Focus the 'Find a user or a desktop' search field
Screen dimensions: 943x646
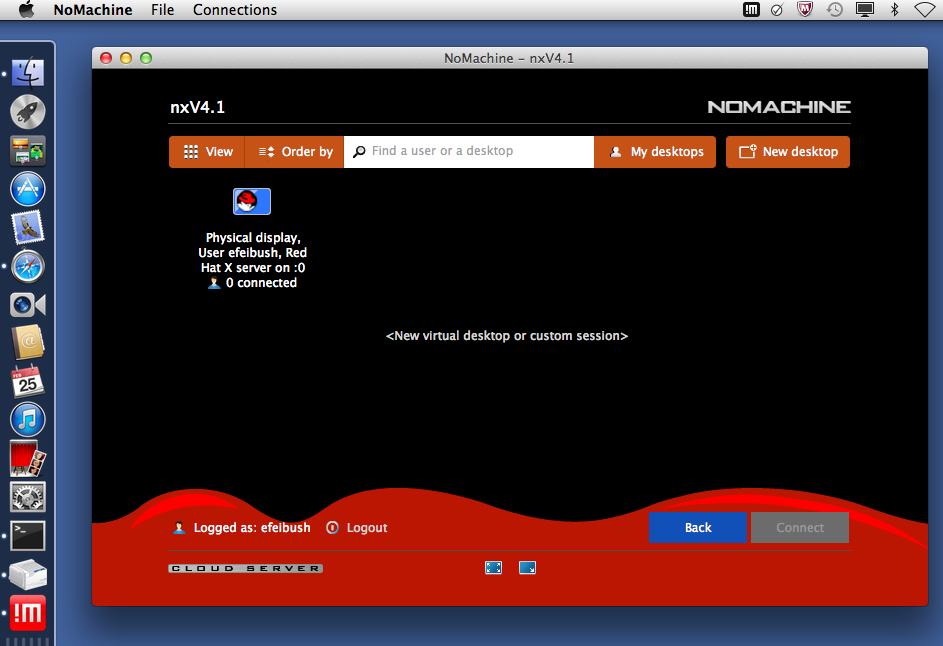click(x=468, y=152)
